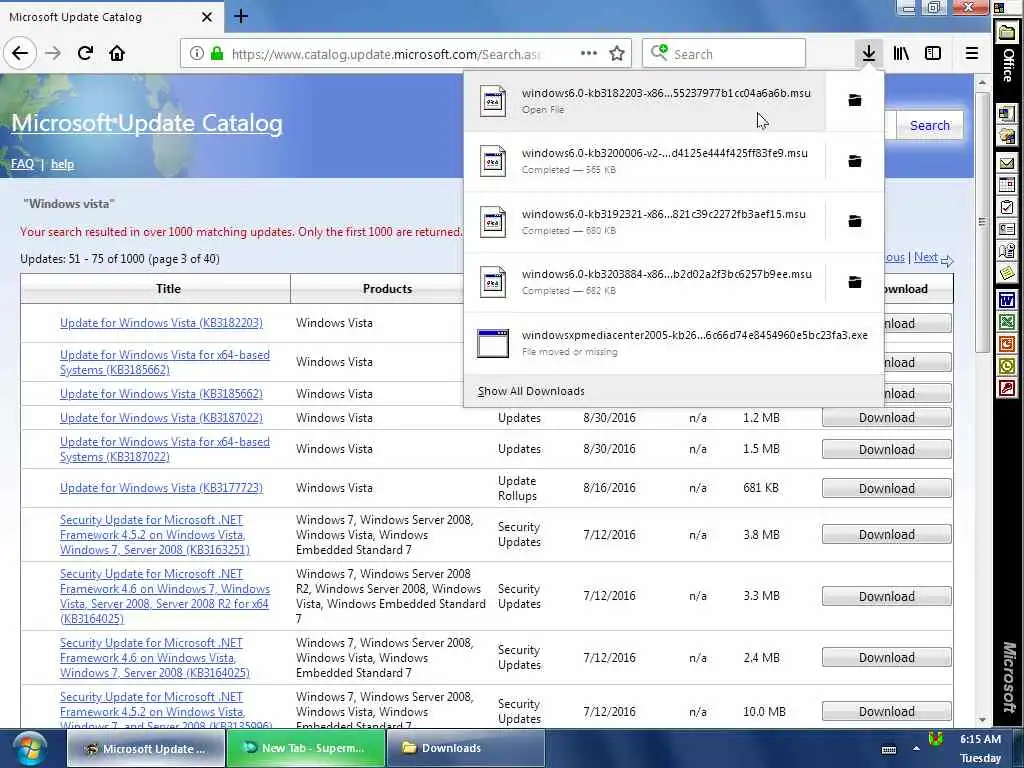The image size is (1024, 768).
Task: Click the page vertical scrollbar thumb
Action: click(x=982, y=222)
